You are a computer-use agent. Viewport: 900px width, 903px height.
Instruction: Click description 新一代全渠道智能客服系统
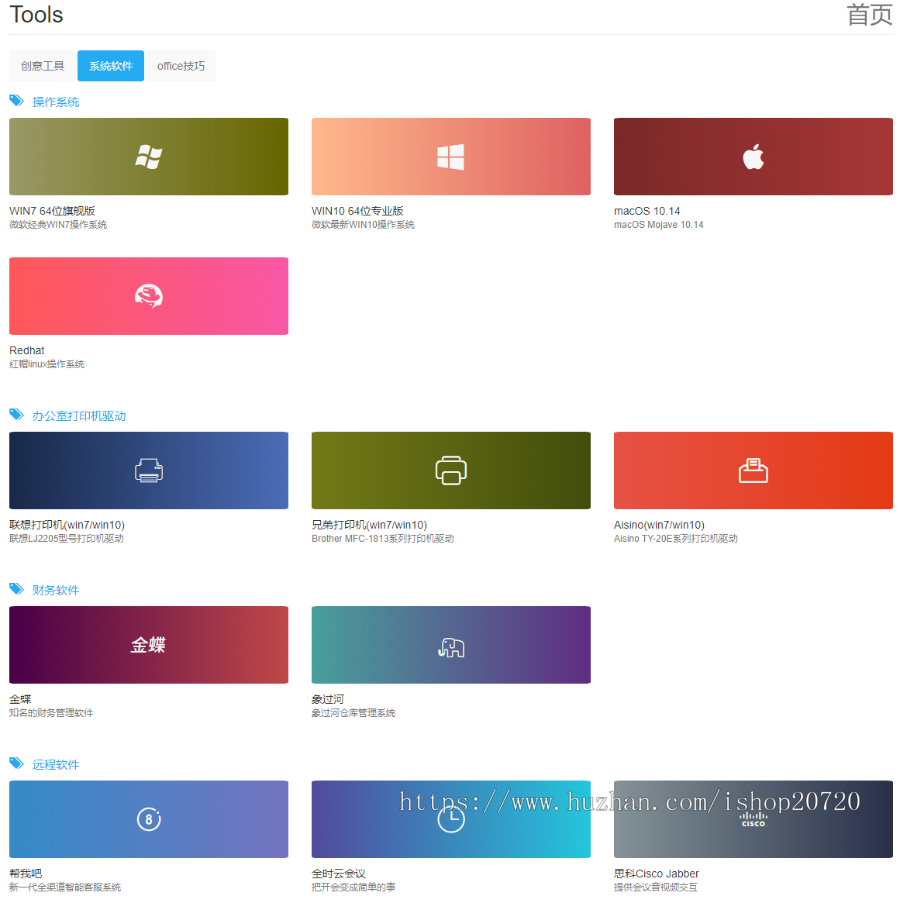tap(65, 887)
